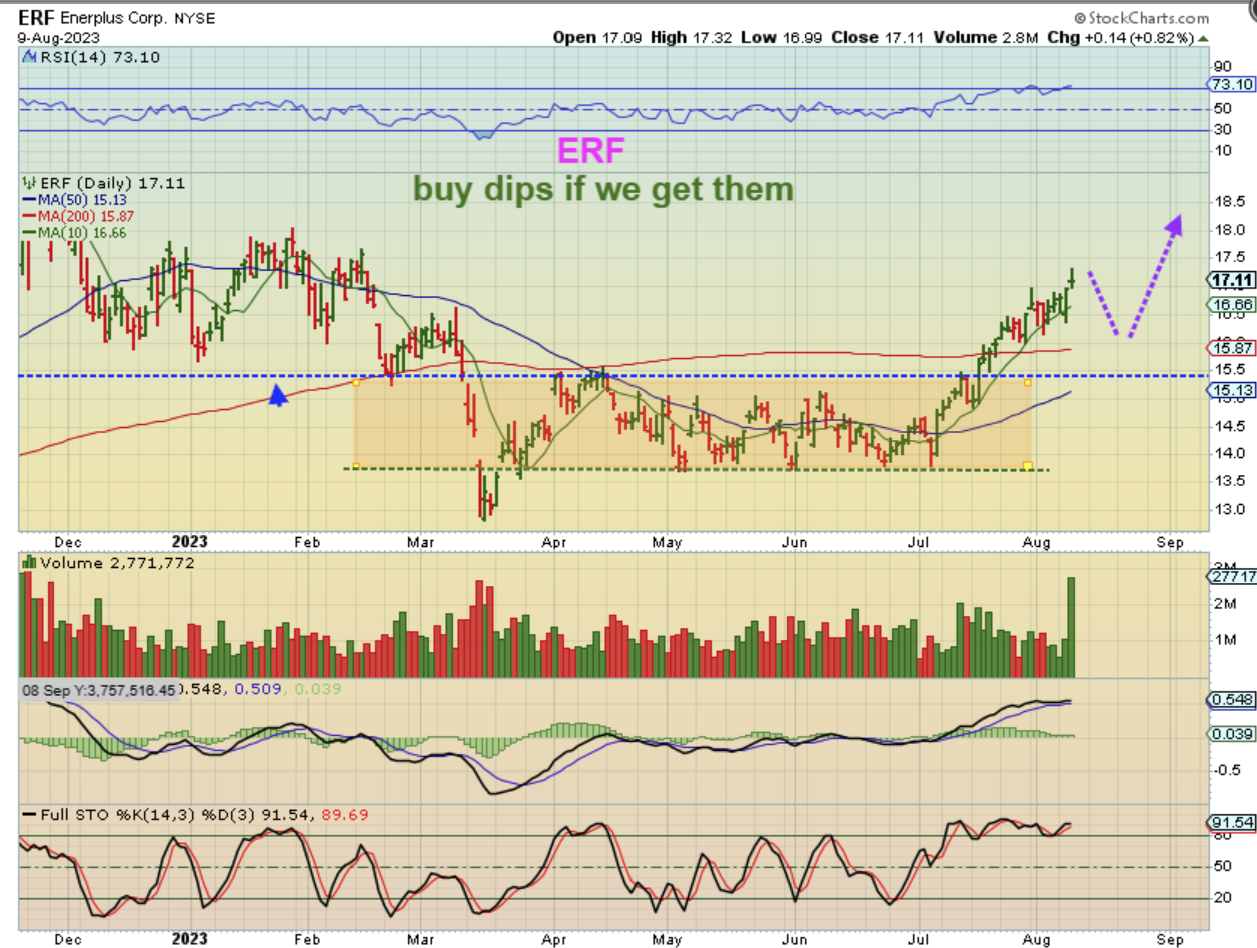1257x948 pixels.
Task: Click the 17.11 price tag on right axis
Action: tap(1231, 280)
